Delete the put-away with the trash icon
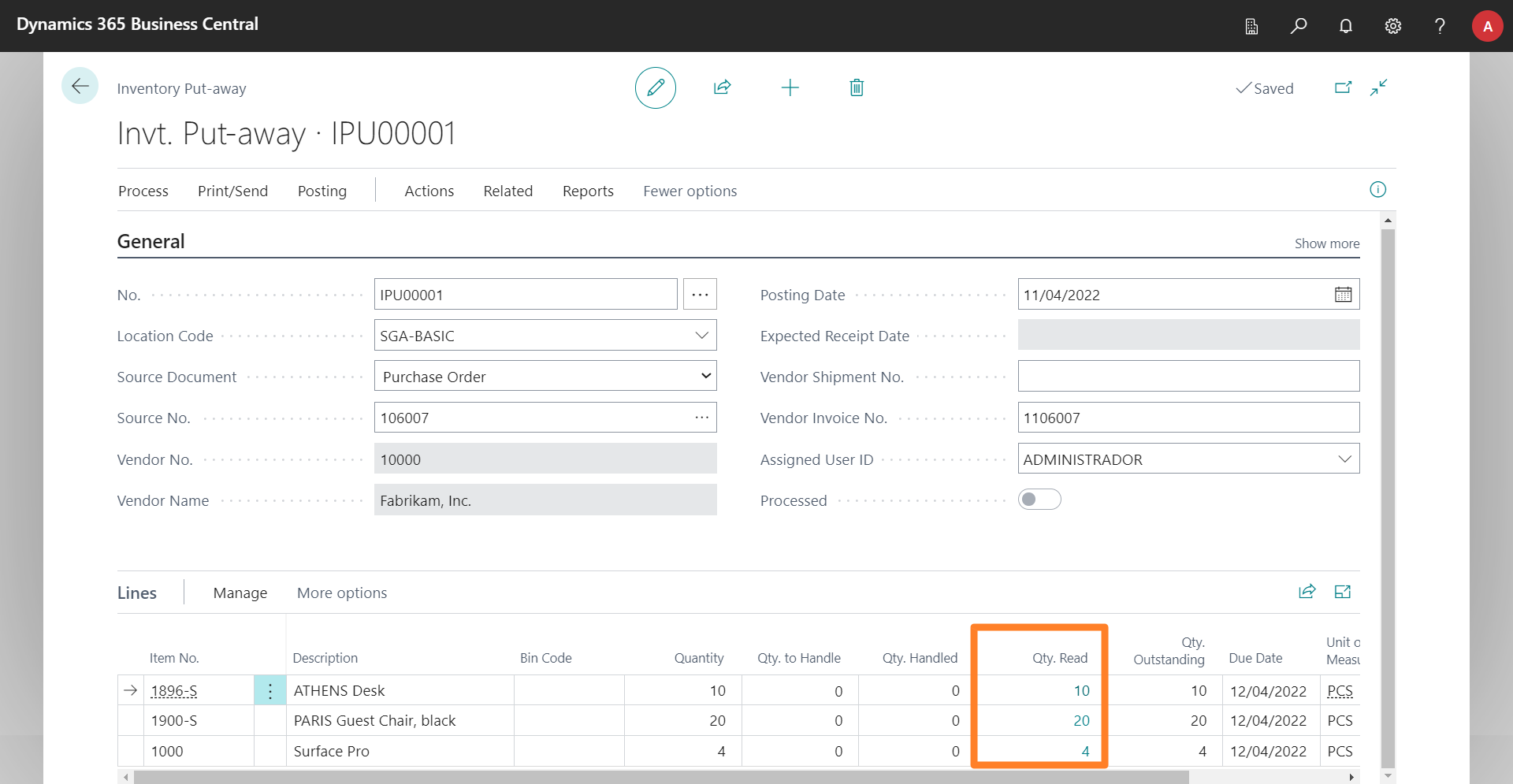This screenshot has height=784, width=1513. pyautogui.click(x=857, y=87)
